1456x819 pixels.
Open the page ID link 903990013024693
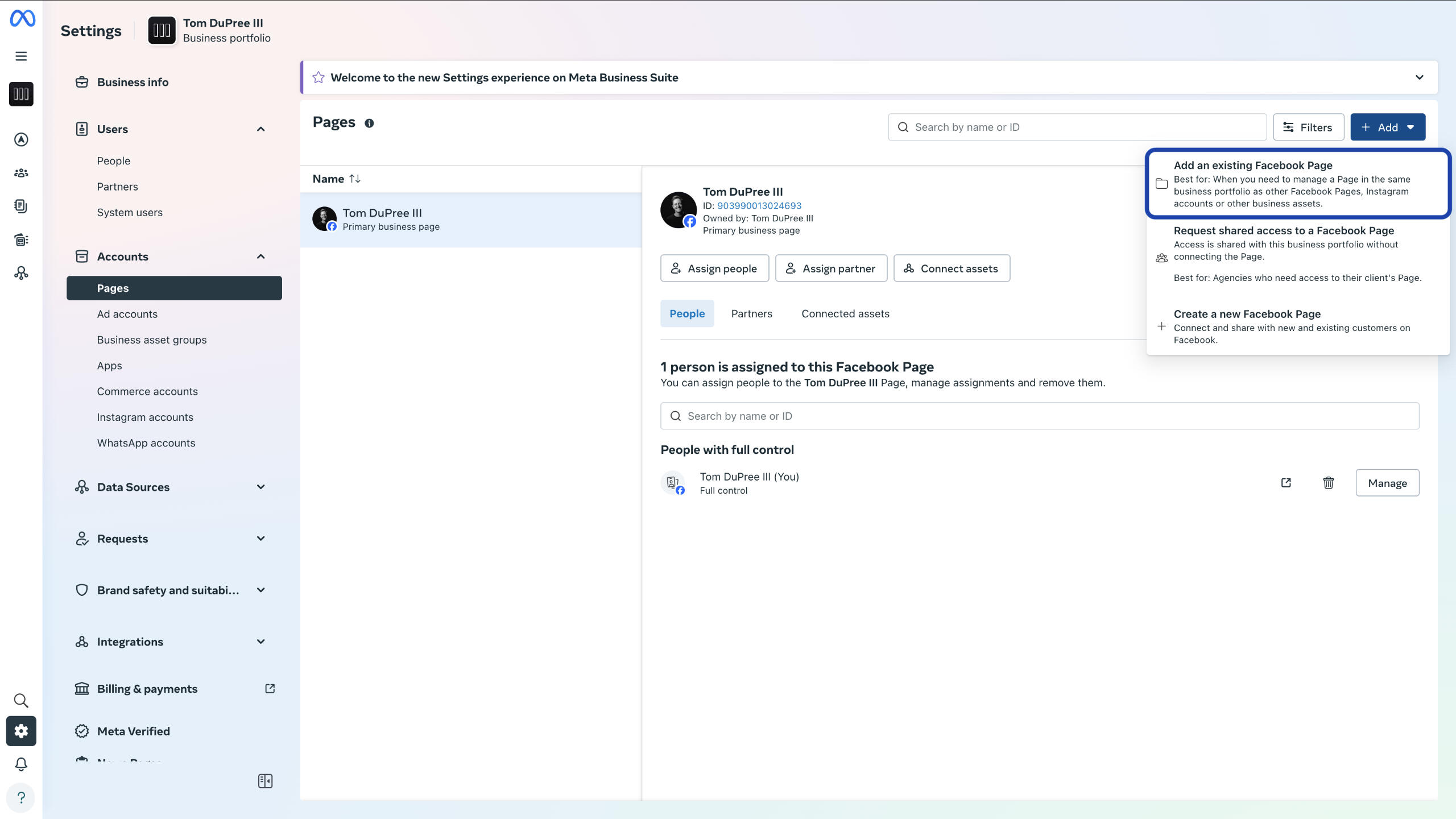(x=759, y=206)
